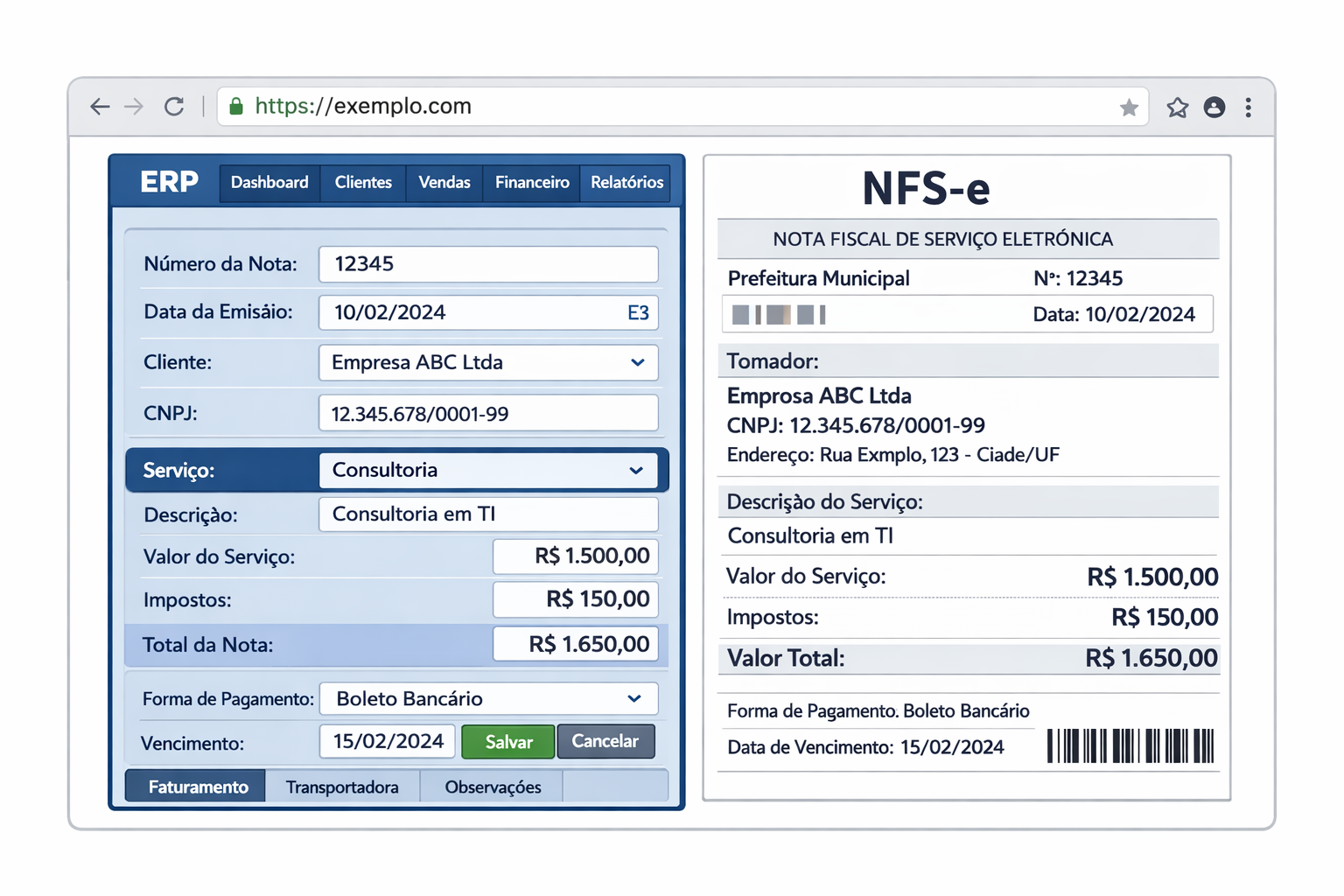Viewport: 1344px width, 896px height.
Task: Open the browser three-dot menu
Action: [1249, 108]
